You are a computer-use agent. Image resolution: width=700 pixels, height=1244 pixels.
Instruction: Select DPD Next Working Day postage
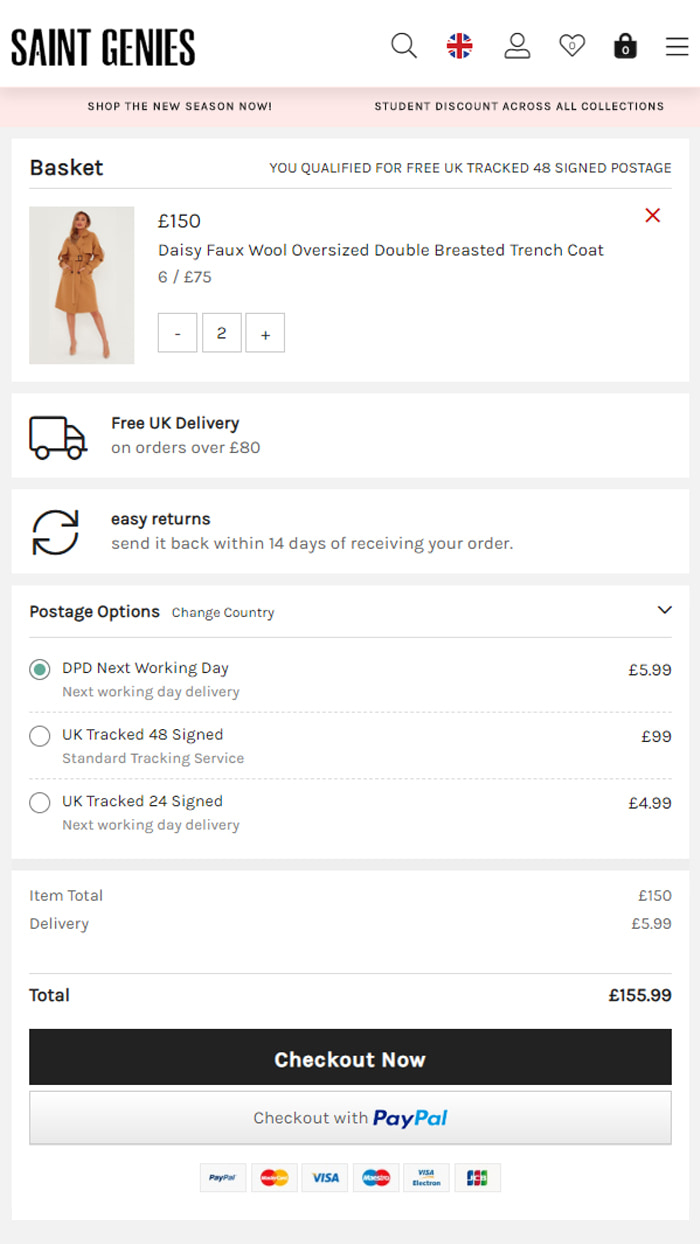40,670
